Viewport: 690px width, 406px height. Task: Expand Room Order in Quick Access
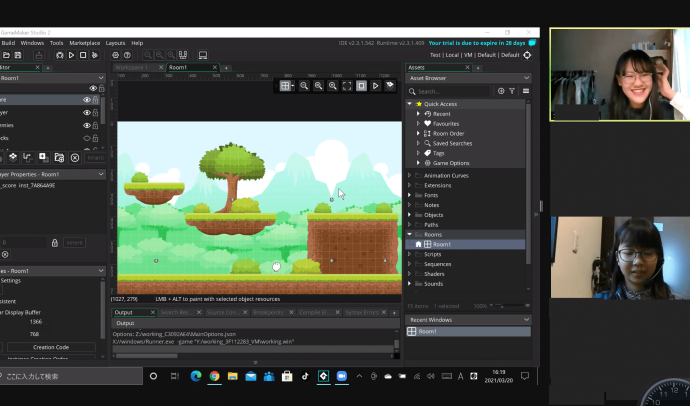(418, 133)
